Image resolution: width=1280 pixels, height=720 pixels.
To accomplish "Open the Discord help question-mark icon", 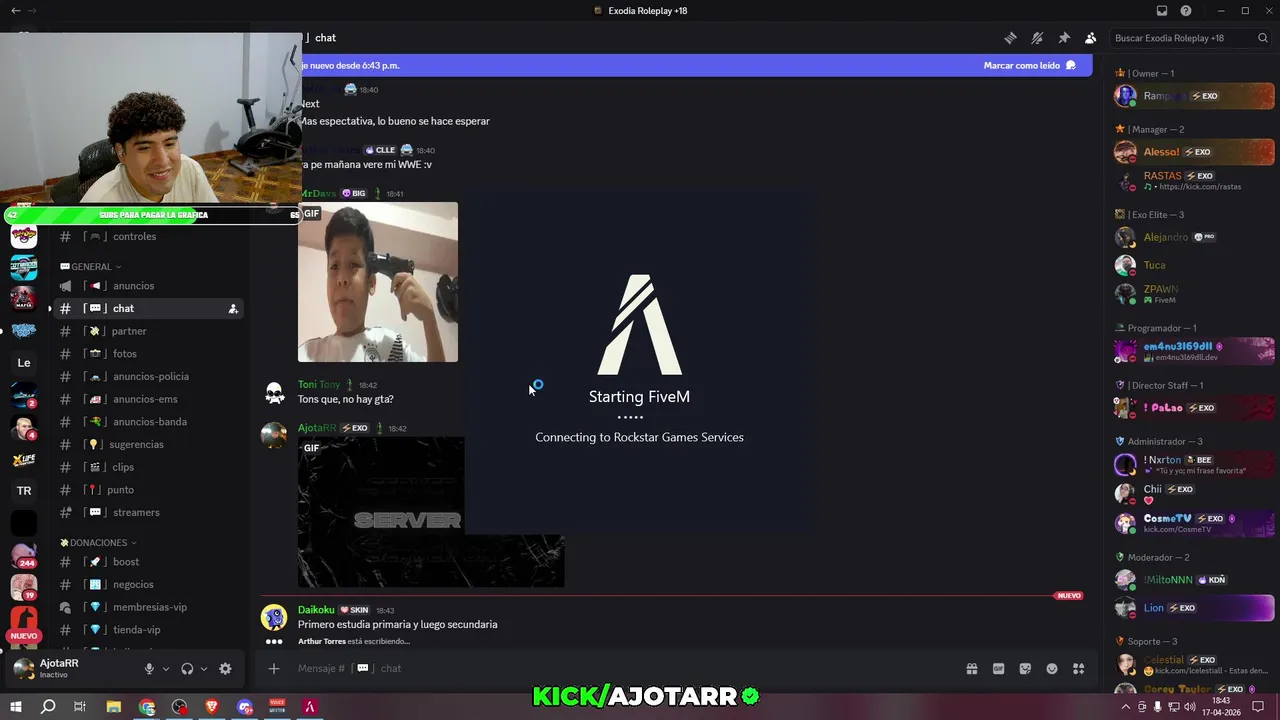I will [1186, 11].
